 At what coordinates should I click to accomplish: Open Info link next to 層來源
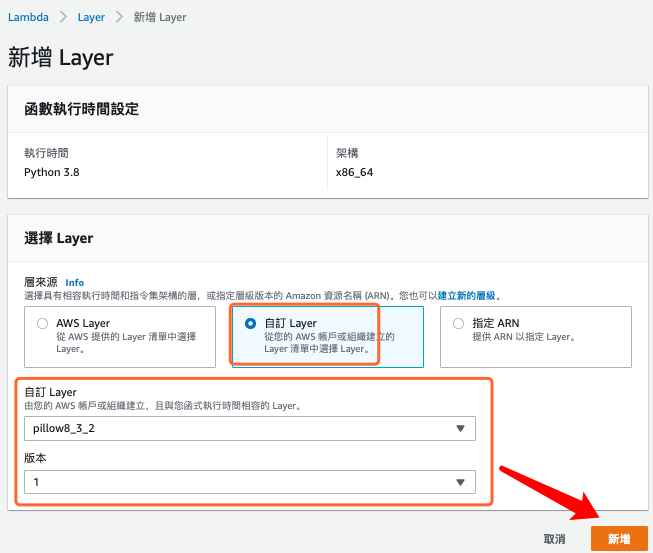pyautogui.click(x=75, y=282)
